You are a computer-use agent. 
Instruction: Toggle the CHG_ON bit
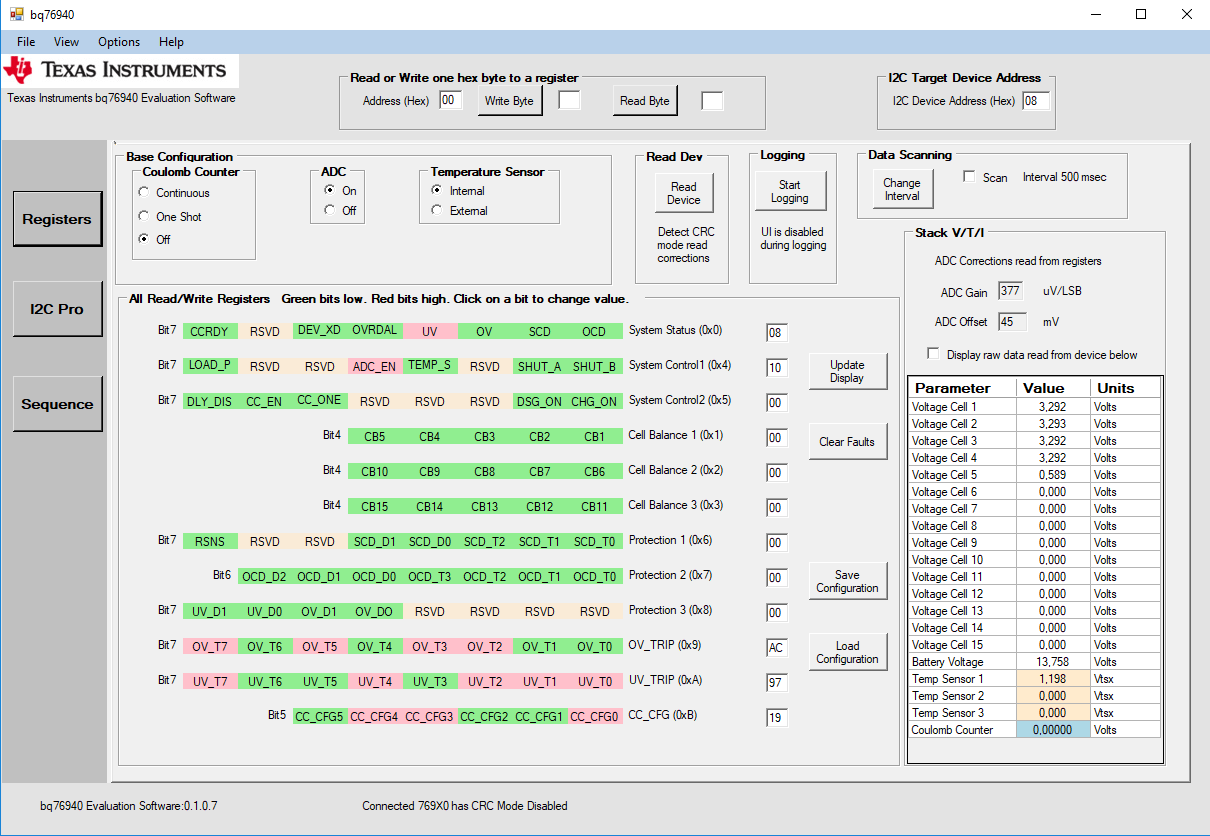(x=594, y=401)
